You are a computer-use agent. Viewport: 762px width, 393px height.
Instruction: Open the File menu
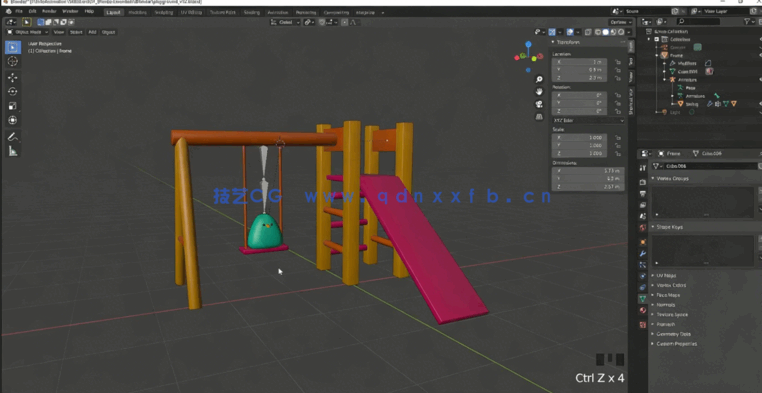point(18,11)
